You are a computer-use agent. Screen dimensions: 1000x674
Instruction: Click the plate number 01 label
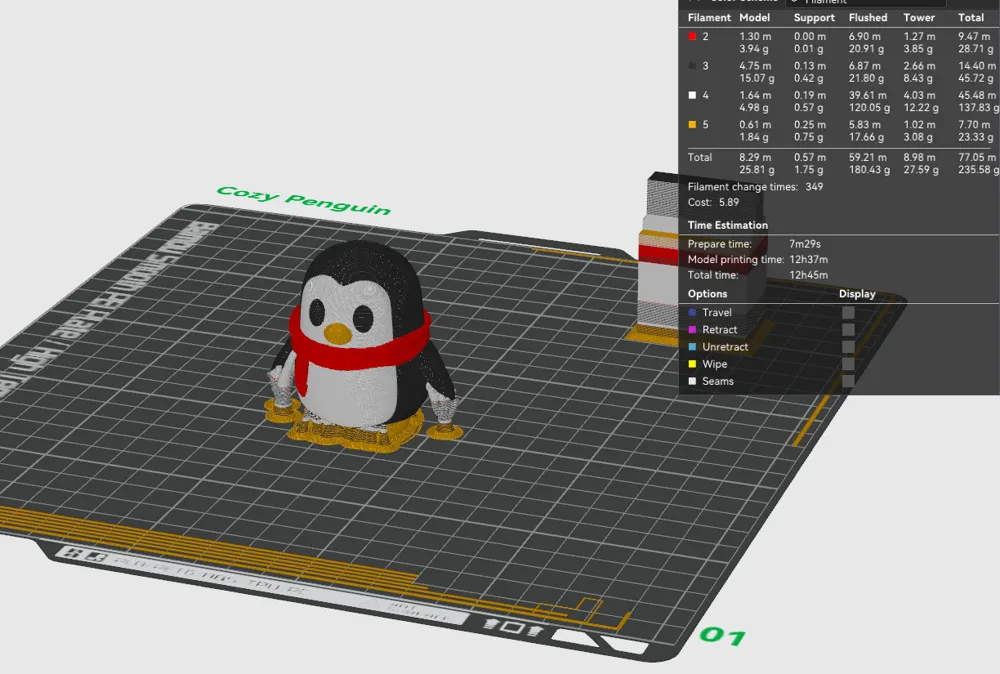coord(723,636)
